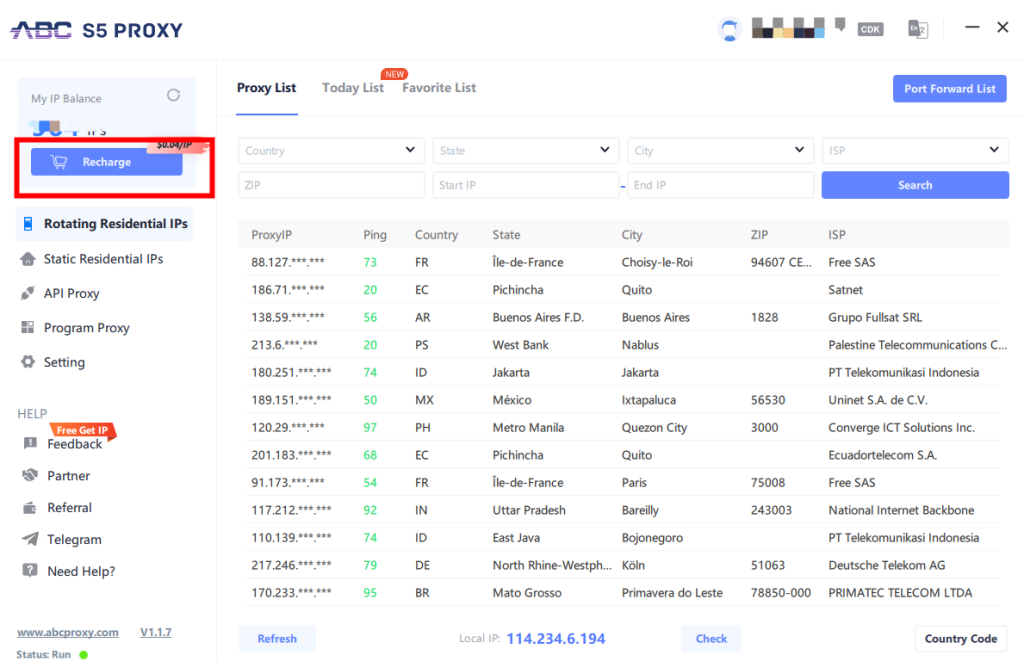Click the Setting gear icon
The height and width of the screenshot is (661, 1024).
coord(27,362)
